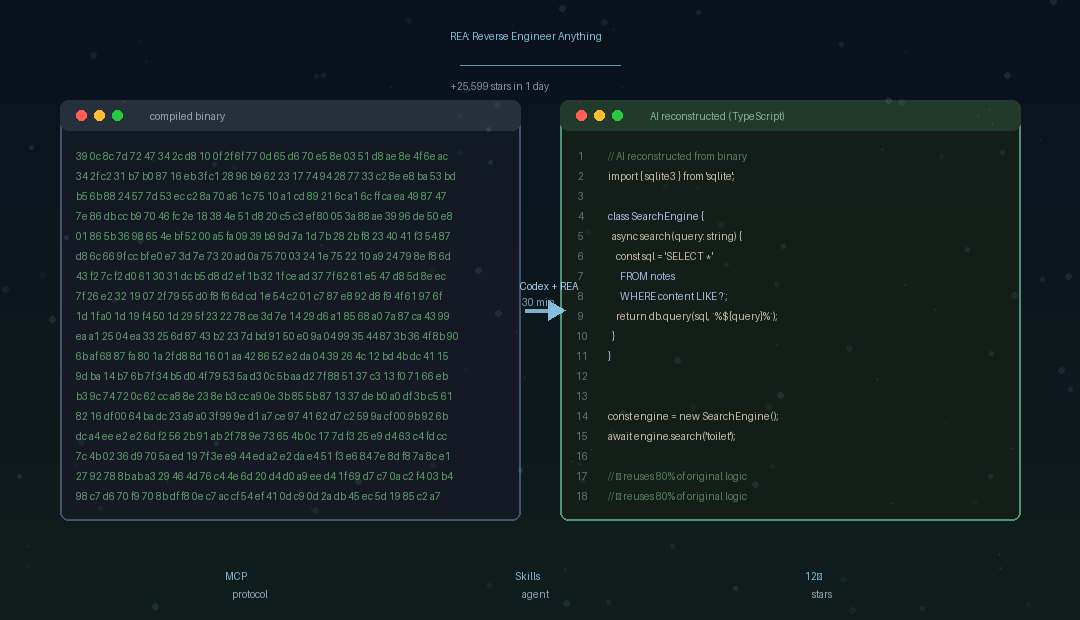The width and height of the screenshot is (1080, 620).
Task: Click the '// AI reconstructed from binary' comment line
Action: point(677,156)
